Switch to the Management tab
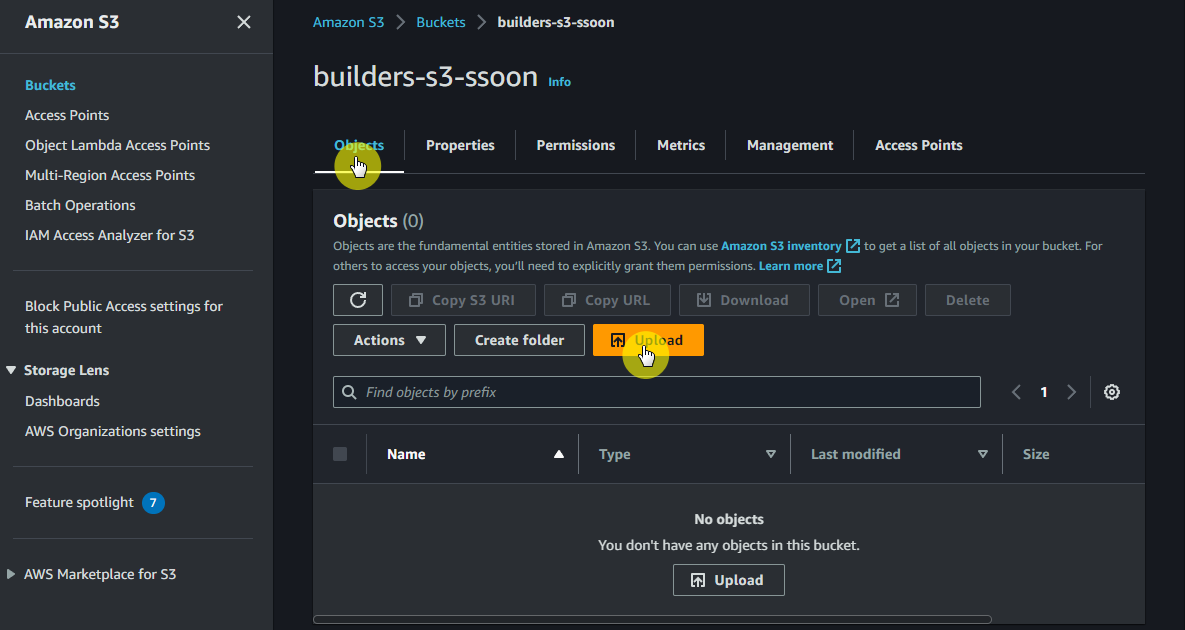 790,145
